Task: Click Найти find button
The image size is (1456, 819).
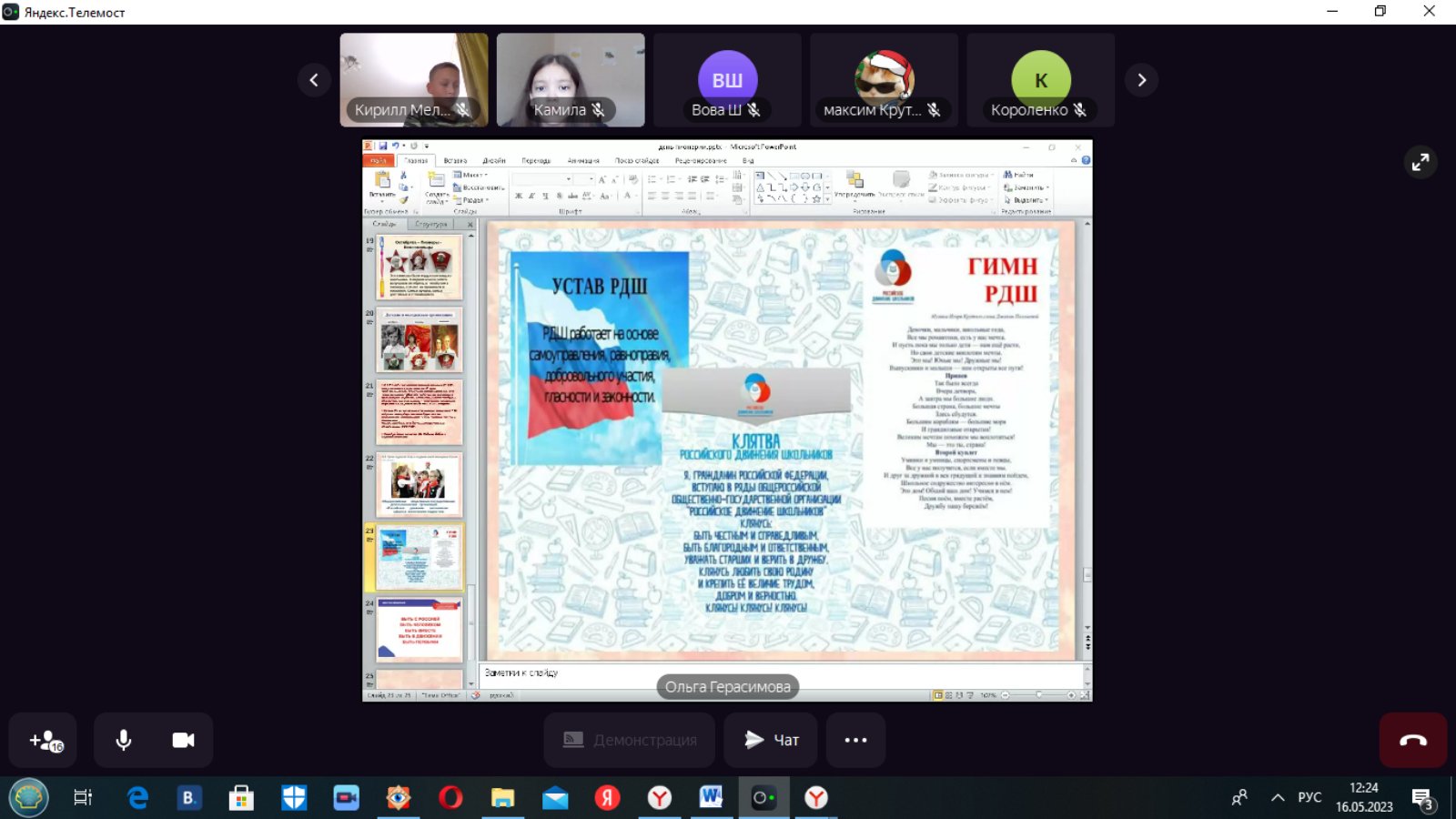Action: click(x=1019, y=175)
